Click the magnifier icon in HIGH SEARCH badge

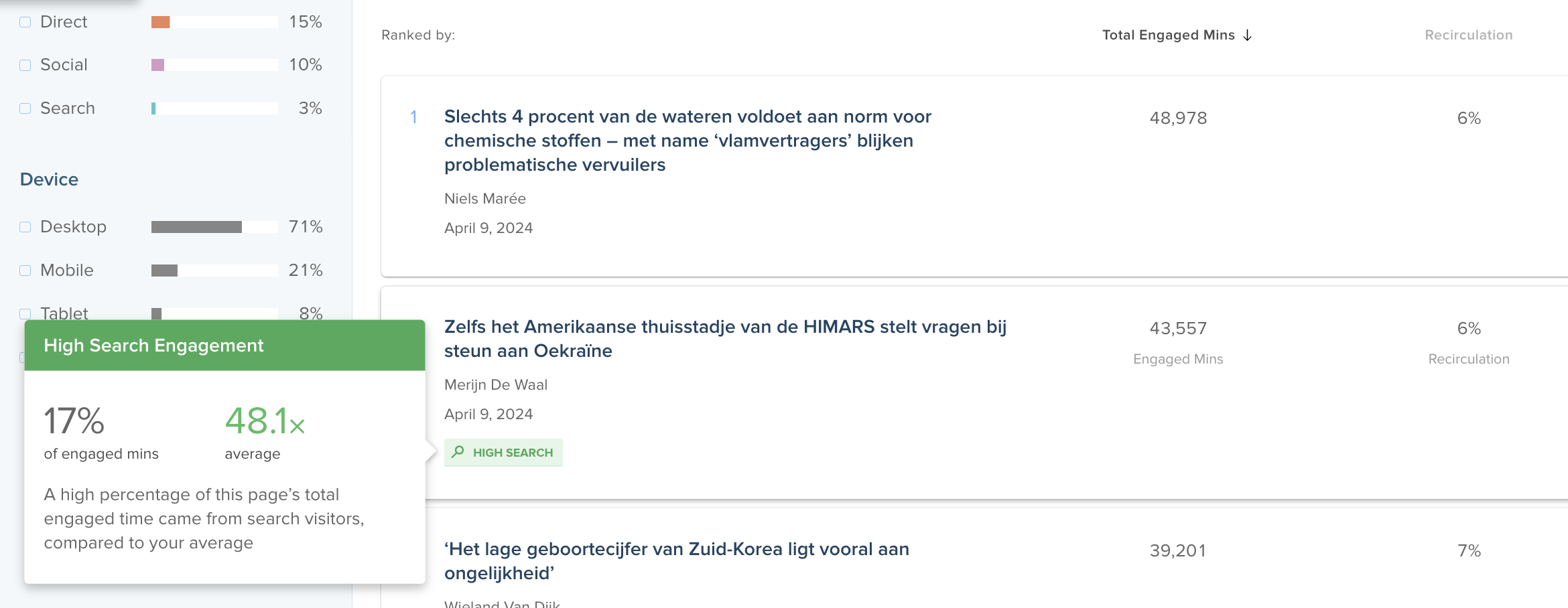(458, 452)
